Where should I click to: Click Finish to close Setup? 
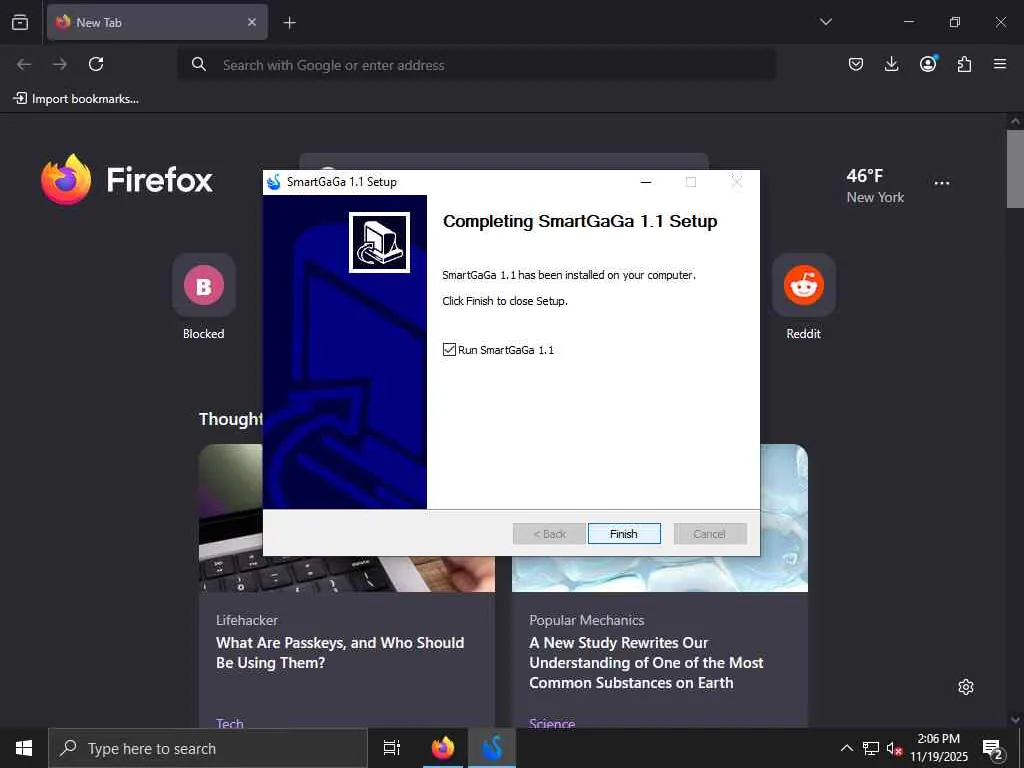click(x=624, y=534)
